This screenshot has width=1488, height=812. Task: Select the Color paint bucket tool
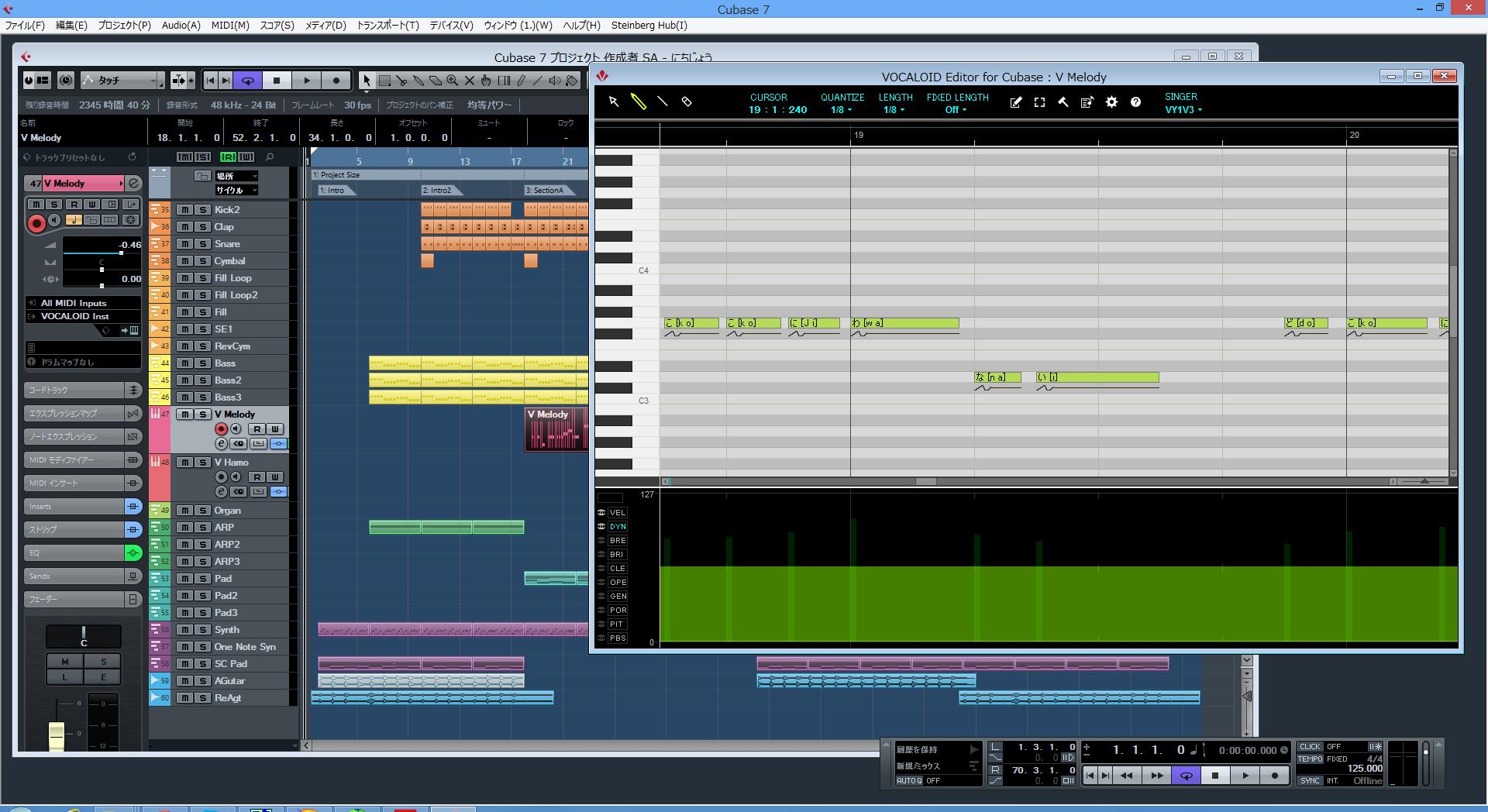572,80
